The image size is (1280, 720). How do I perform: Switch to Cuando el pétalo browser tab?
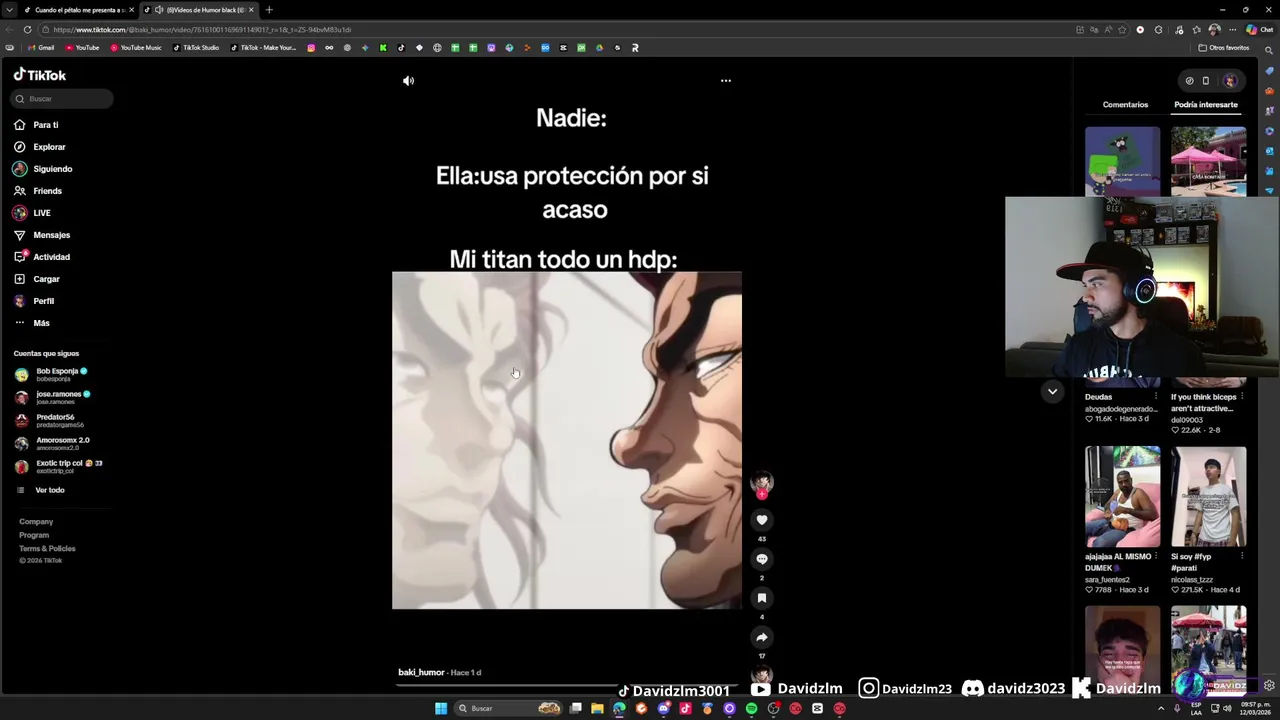point(78,10)
